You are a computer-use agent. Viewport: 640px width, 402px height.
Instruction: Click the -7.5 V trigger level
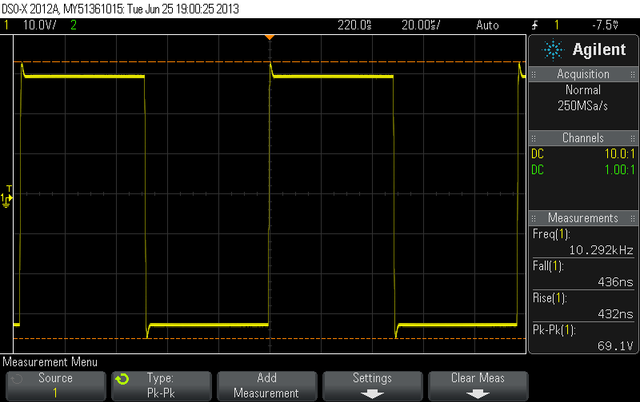pos(605,25)
